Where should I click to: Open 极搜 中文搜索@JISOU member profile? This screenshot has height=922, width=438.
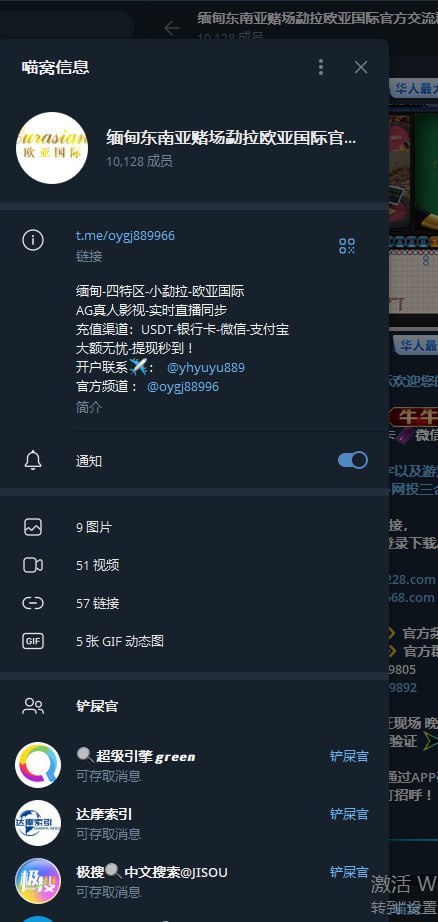click(x=195, y=881)
